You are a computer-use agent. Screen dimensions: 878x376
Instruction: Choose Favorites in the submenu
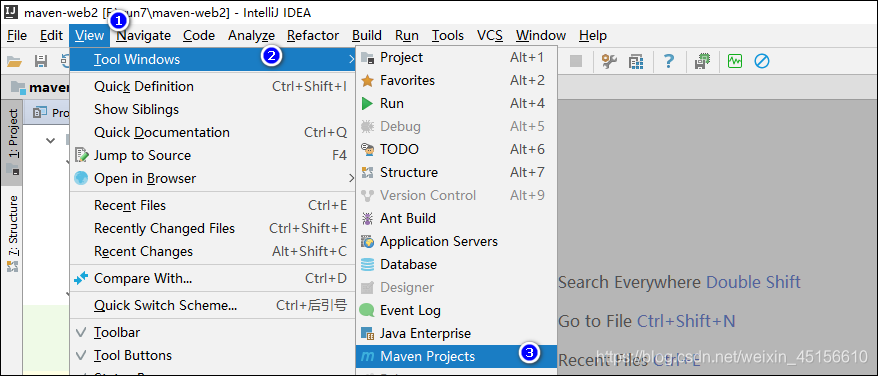coord(456,81)
